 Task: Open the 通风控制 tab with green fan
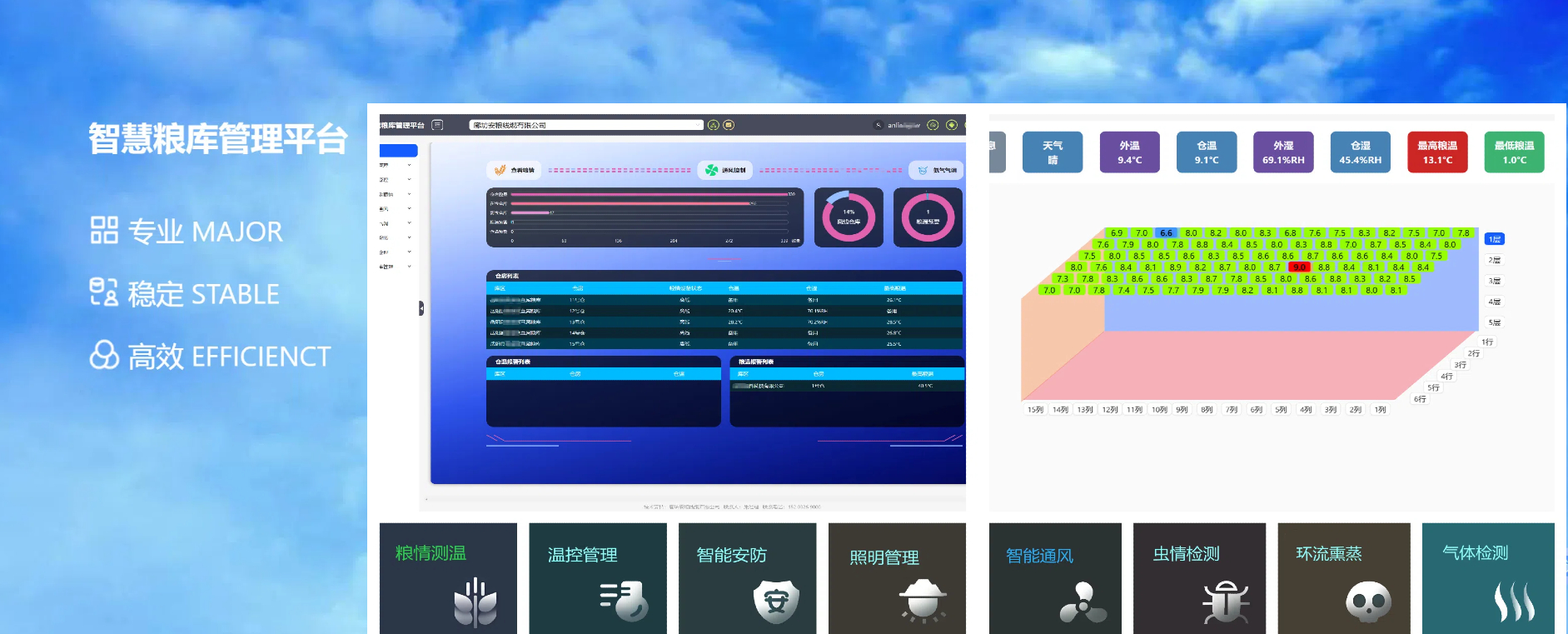pyautogui.click(x=725, y=170)
